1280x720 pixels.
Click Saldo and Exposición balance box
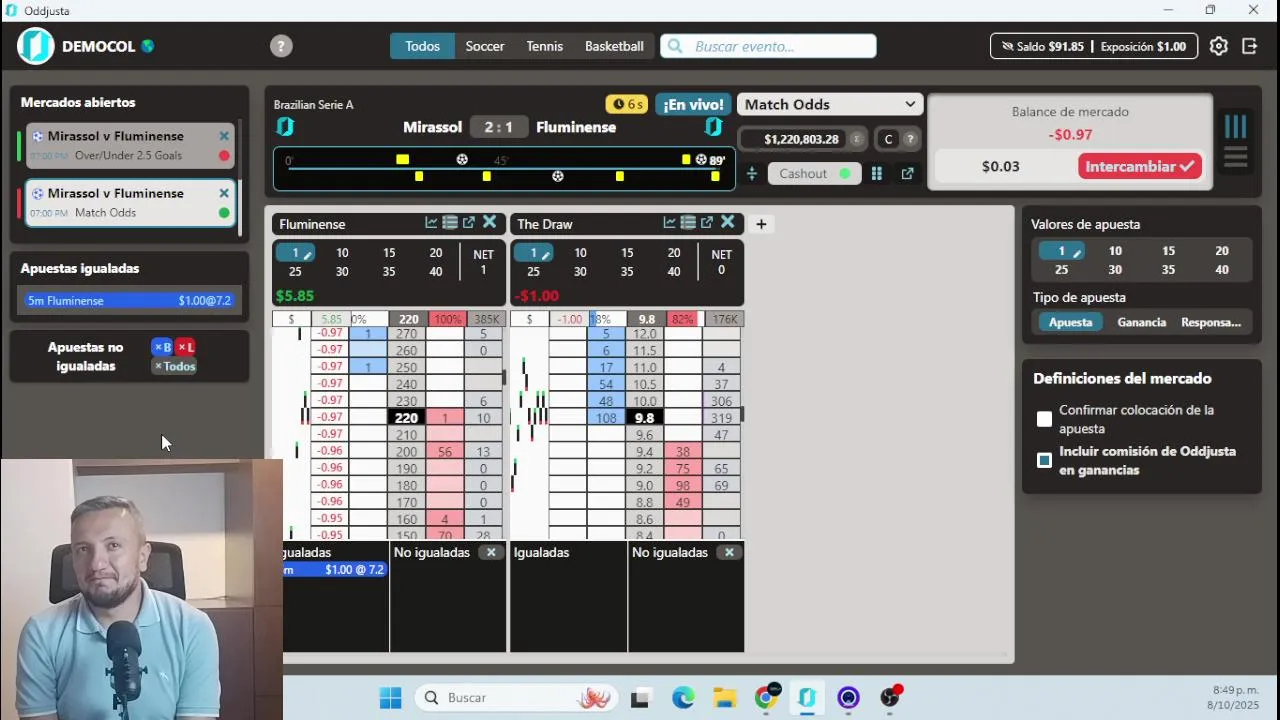(x=1094, y=46)
